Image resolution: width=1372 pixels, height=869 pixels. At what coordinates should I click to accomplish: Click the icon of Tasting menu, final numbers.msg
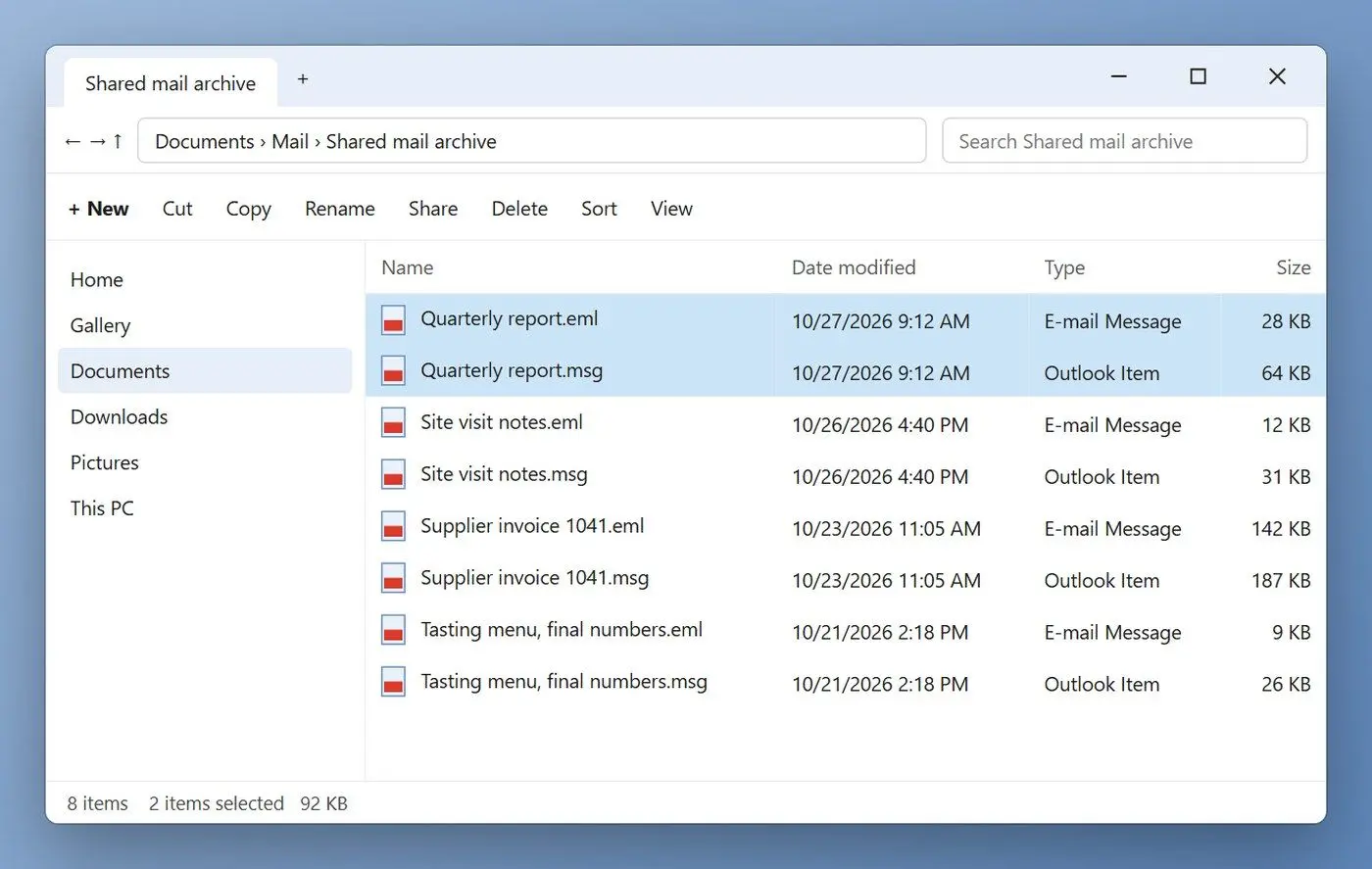point(393,683)
